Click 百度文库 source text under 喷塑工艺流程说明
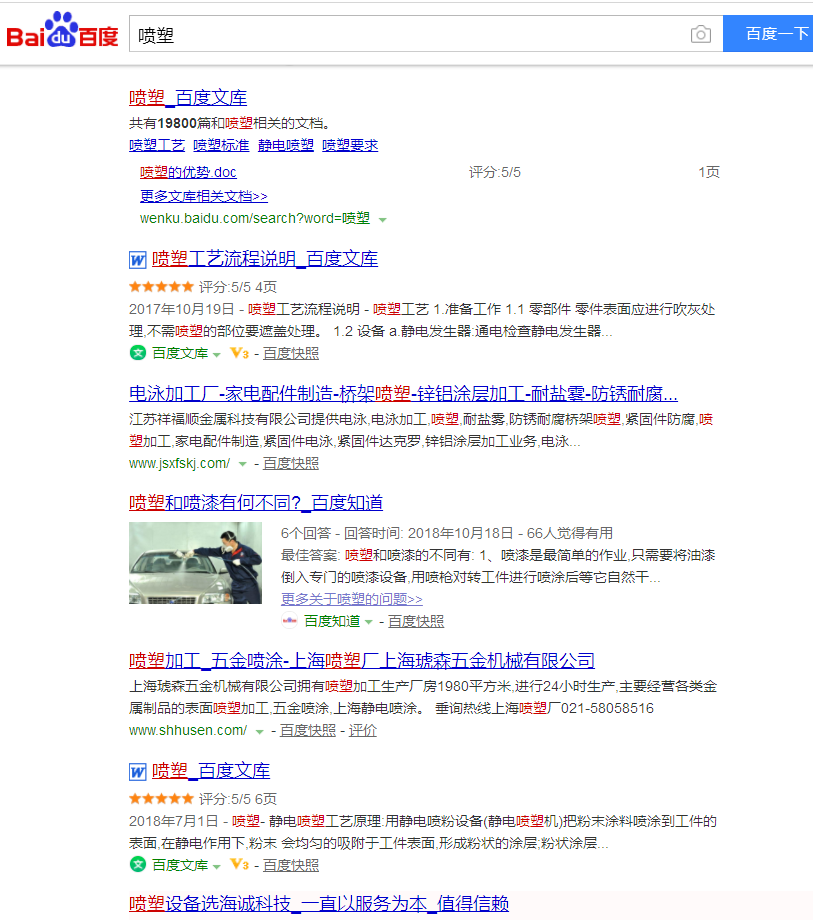This screenshot has height=920, width=813. (179, 353)
